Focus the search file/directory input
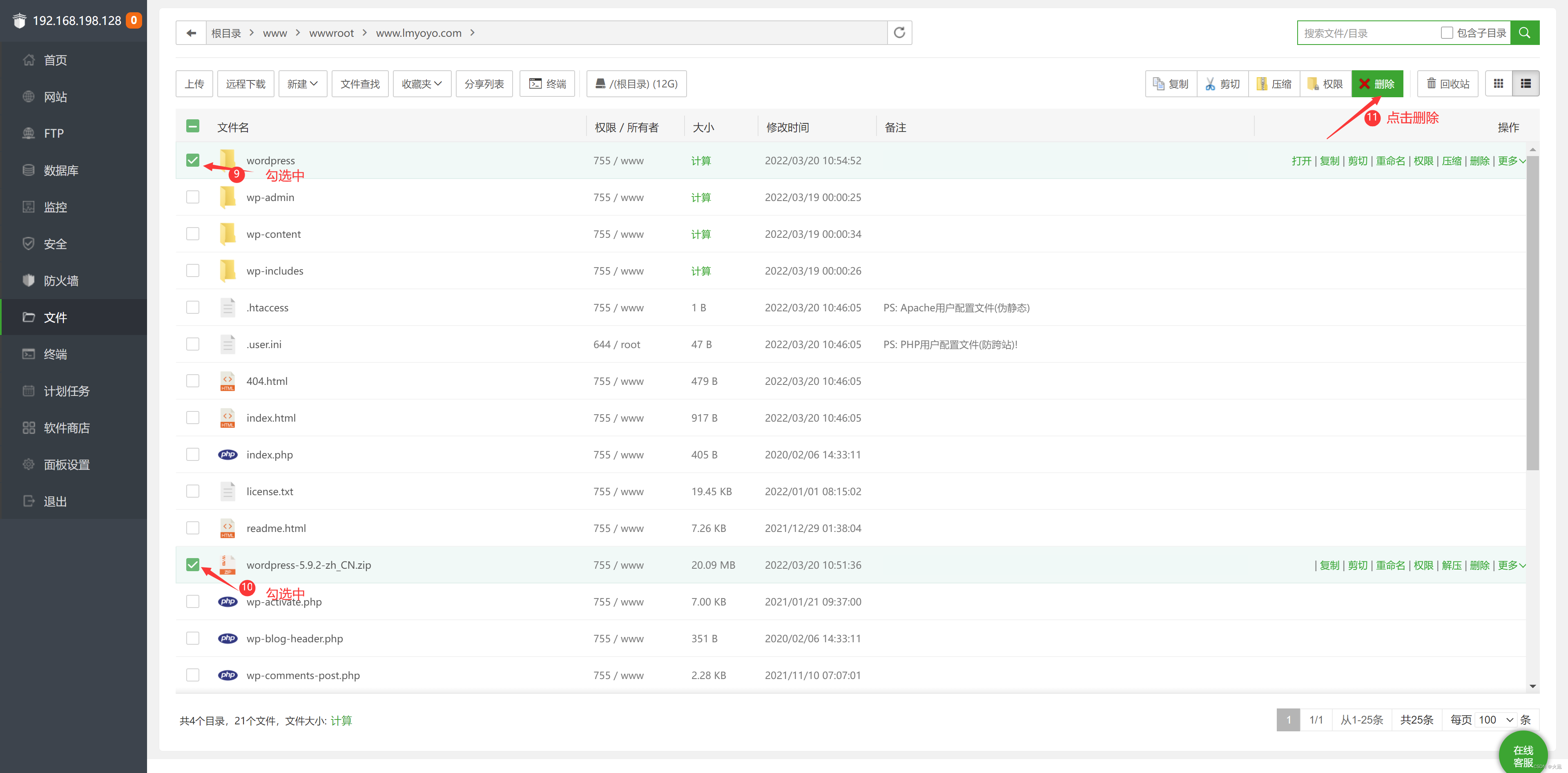The height and width of the screenshot is (773, 1568). tap(1368, 33)
